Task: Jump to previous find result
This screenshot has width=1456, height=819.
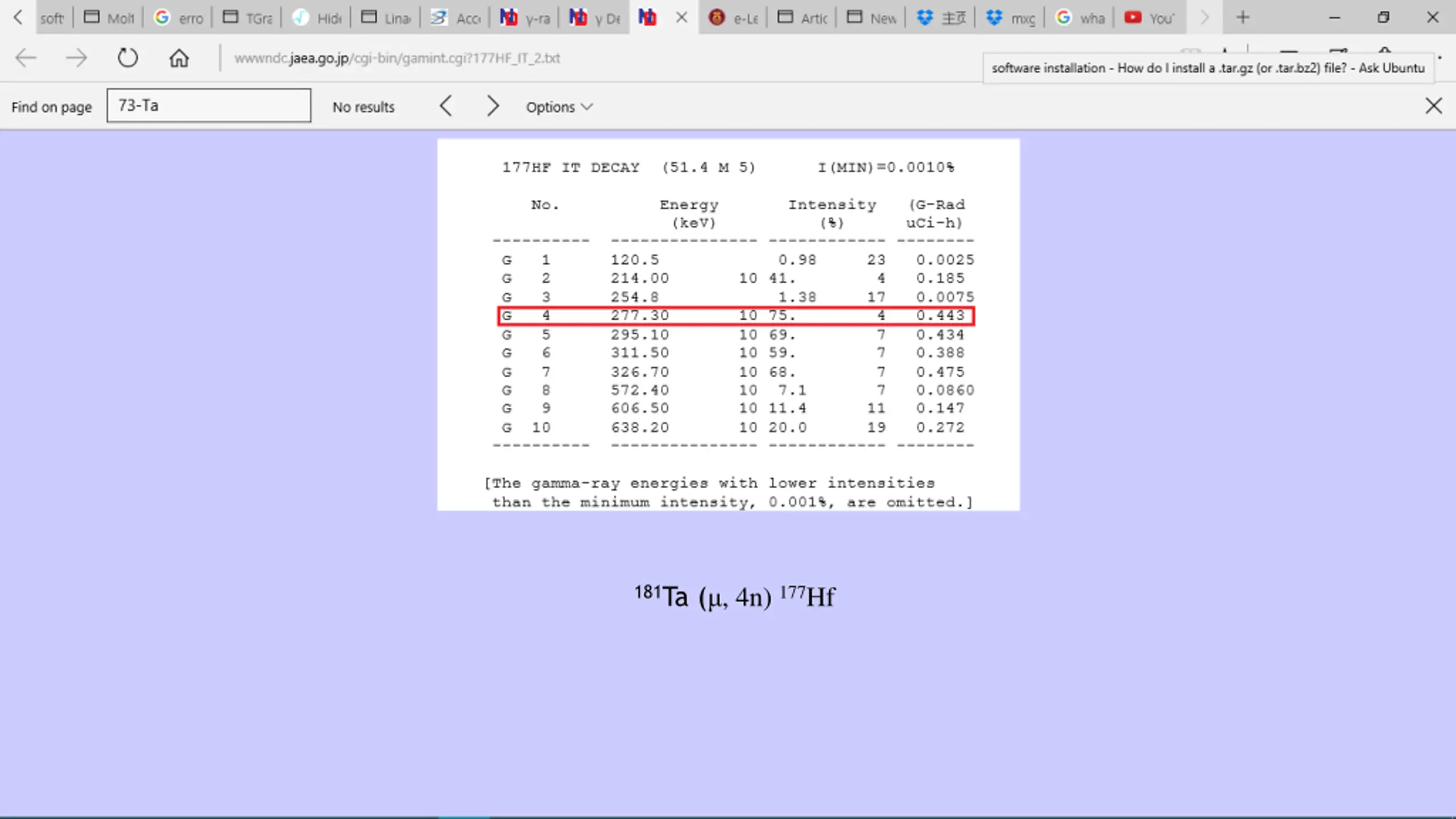Action: (446, 106)
